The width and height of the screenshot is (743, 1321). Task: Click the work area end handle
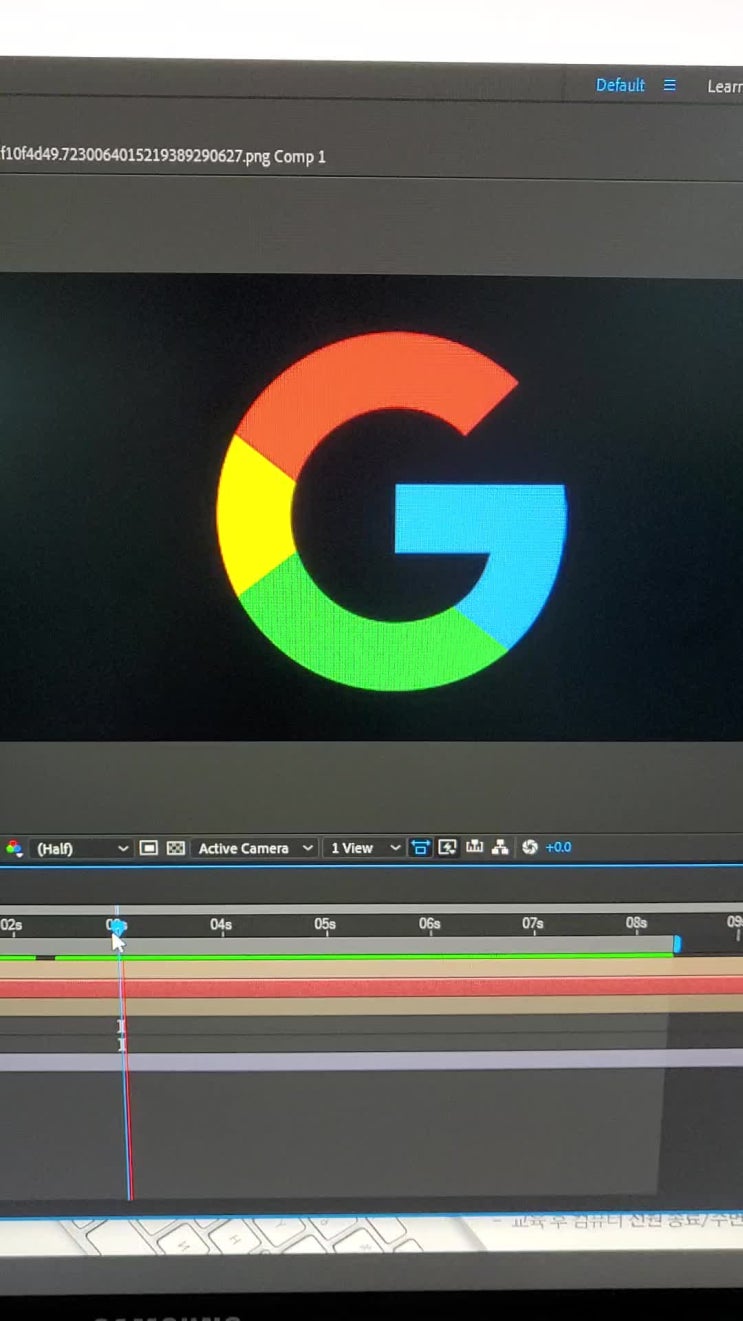677,944
